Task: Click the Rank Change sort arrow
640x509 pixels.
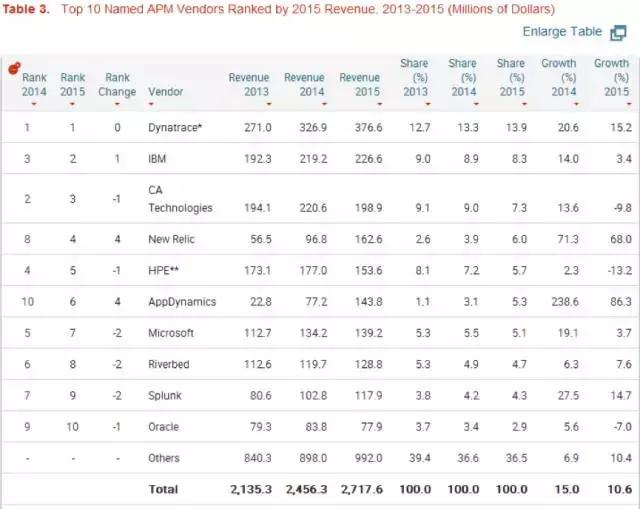Action: point(117,104)
